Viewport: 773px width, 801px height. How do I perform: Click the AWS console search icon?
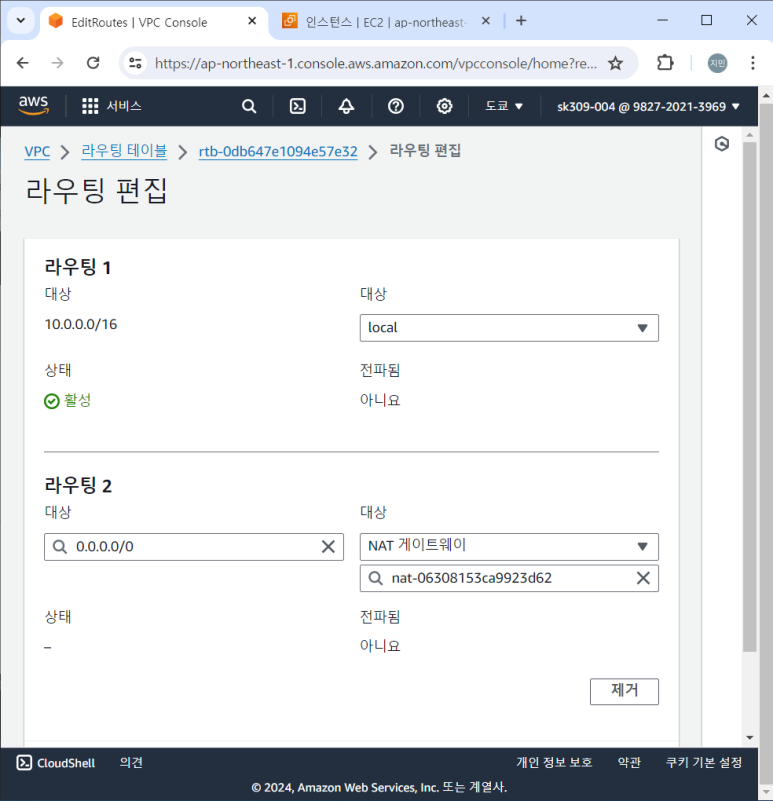pos(249,106)
